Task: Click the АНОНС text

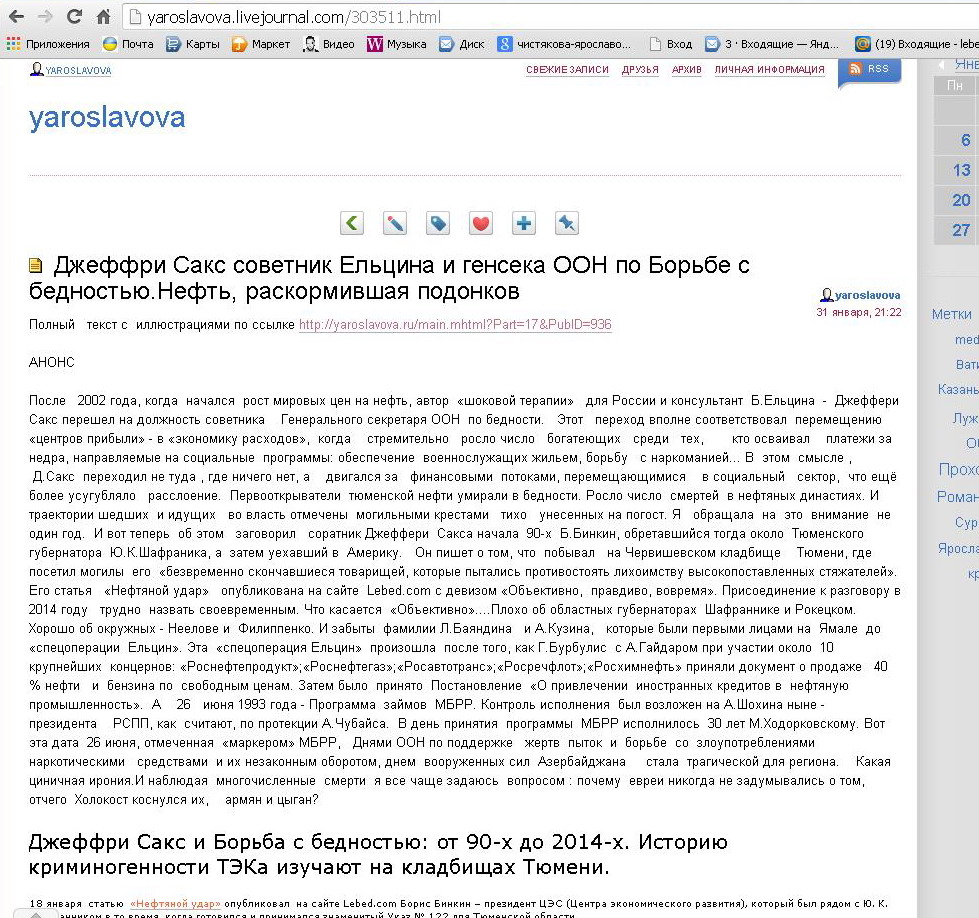Action: click(52, 362)
